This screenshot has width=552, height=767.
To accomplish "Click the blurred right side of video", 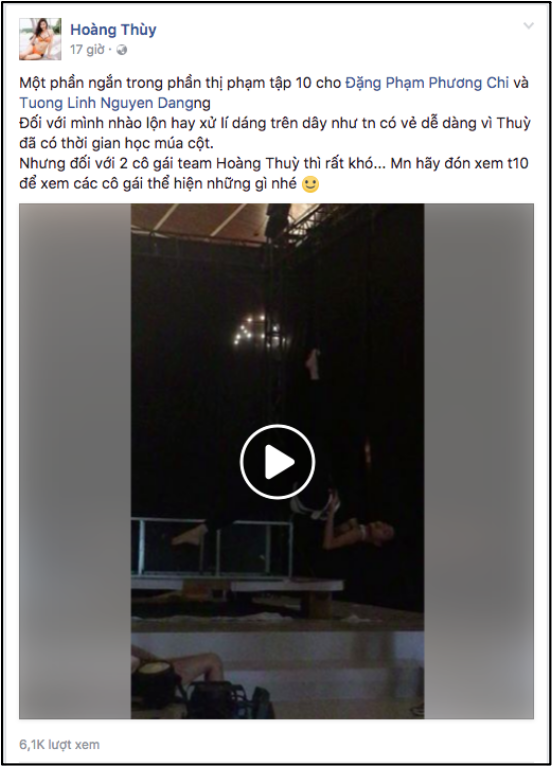I will [479, 461].
